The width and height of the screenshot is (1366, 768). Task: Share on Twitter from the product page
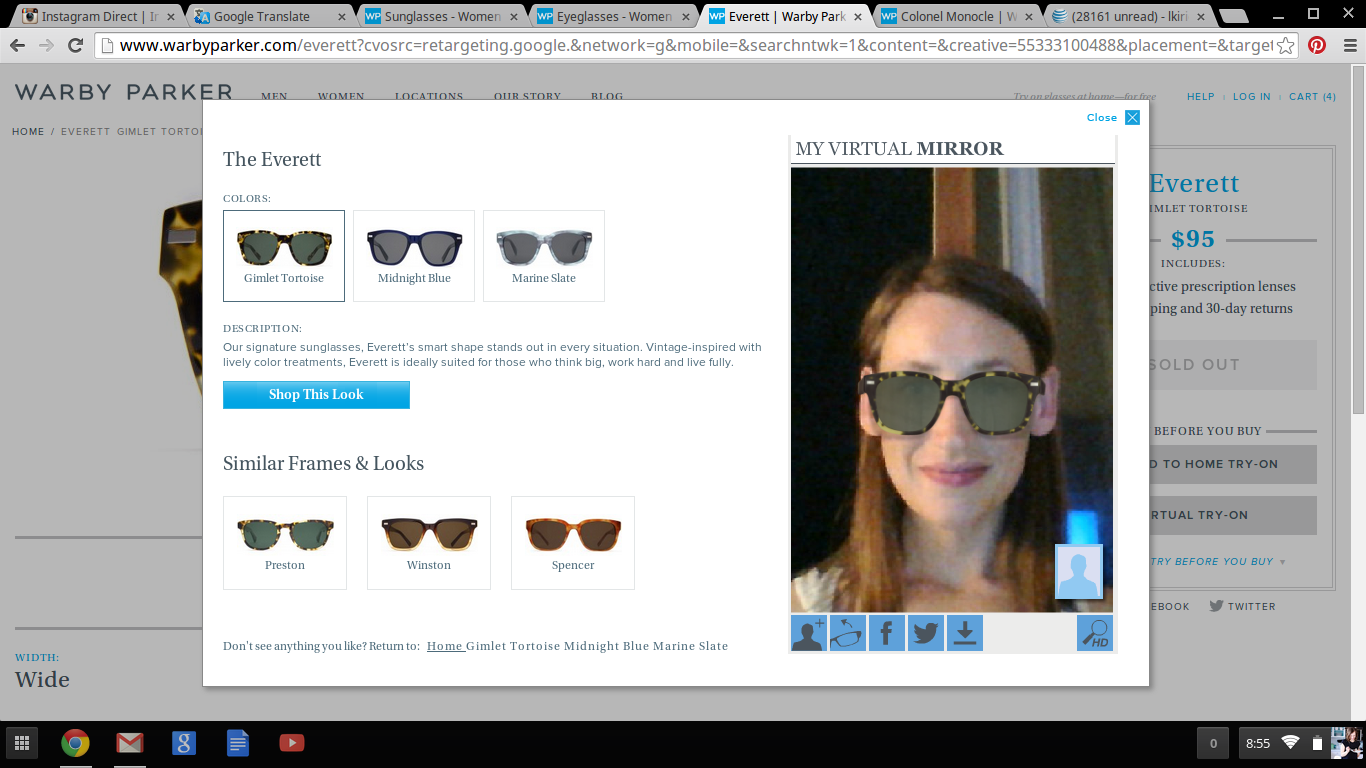pyautogui.click(x=1242, y=606)
